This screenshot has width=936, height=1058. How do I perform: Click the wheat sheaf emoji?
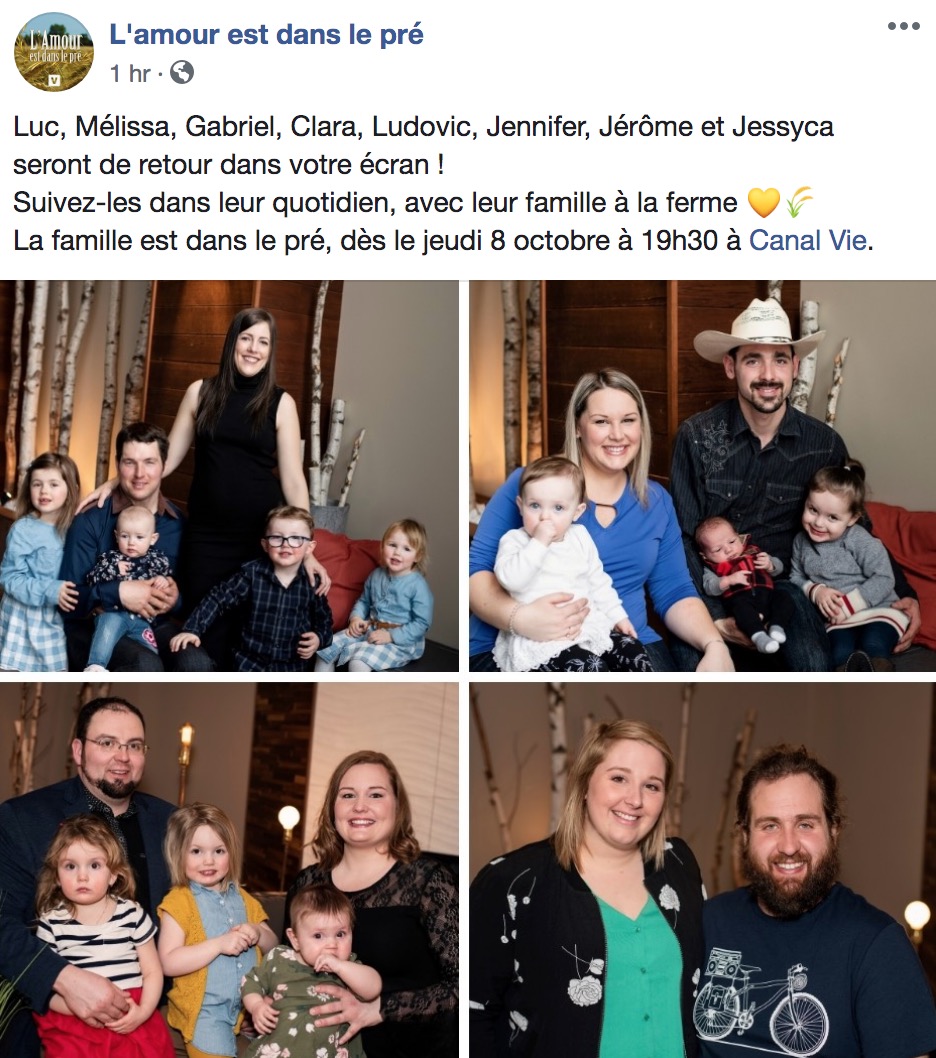[799, 202]
